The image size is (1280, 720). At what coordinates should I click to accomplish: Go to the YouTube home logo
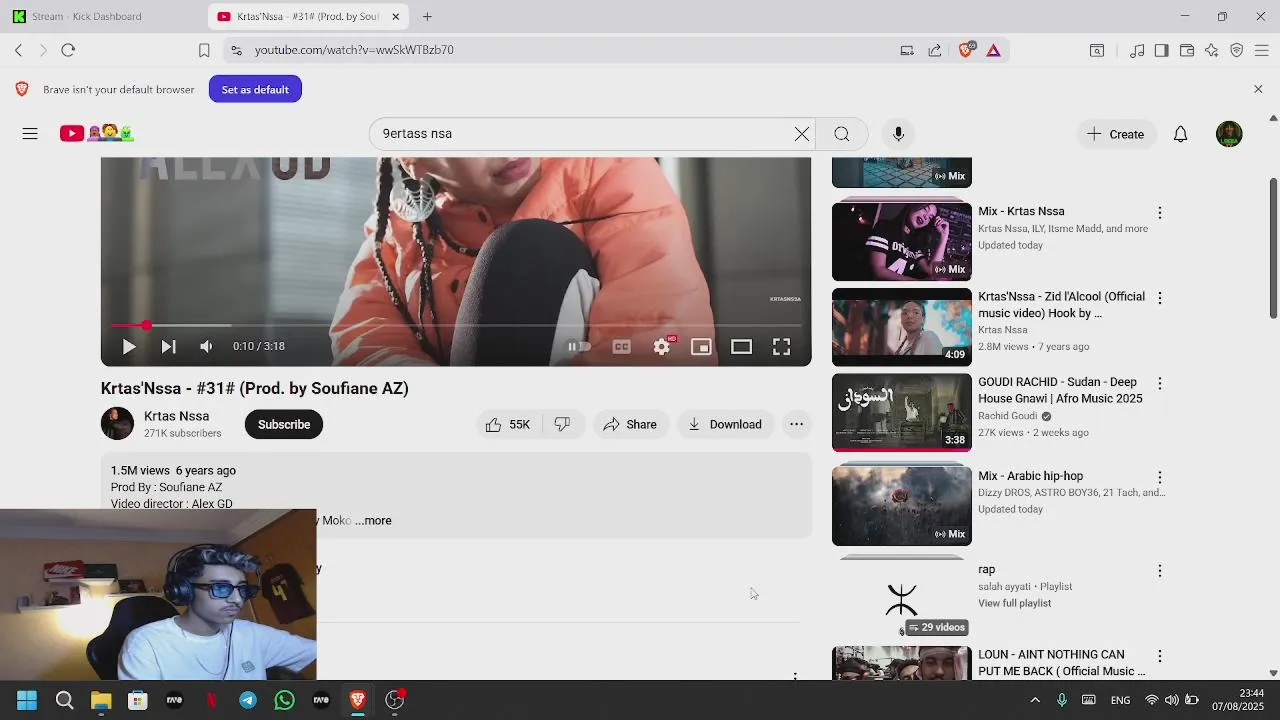(96, 133)
